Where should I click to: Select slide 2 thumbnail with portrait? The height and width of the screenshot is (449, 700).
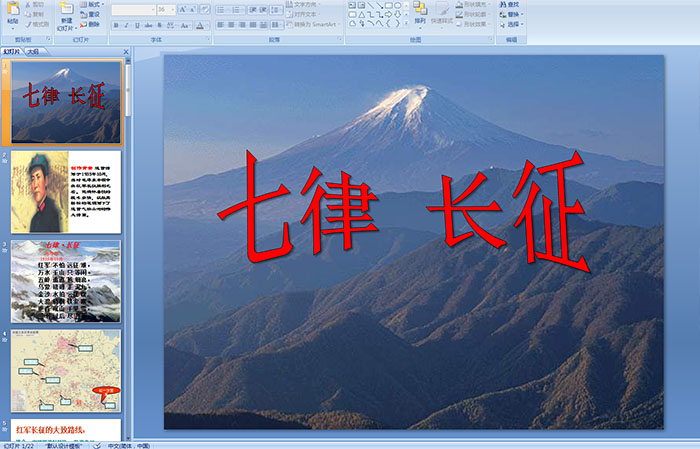(x=66, y=192)
